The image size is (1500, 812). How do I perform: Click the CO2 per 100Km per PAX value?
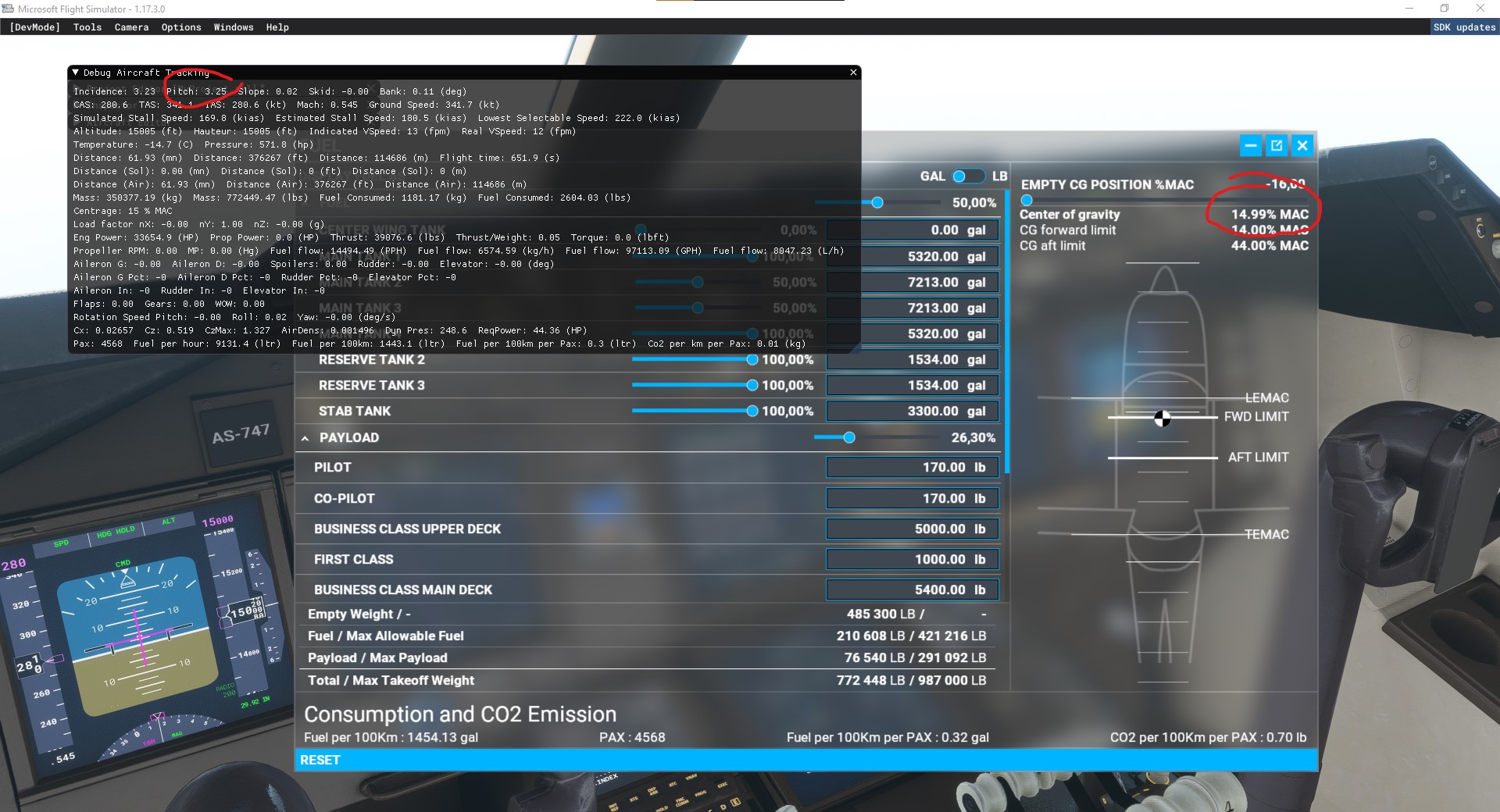(x=1208, y=737)
